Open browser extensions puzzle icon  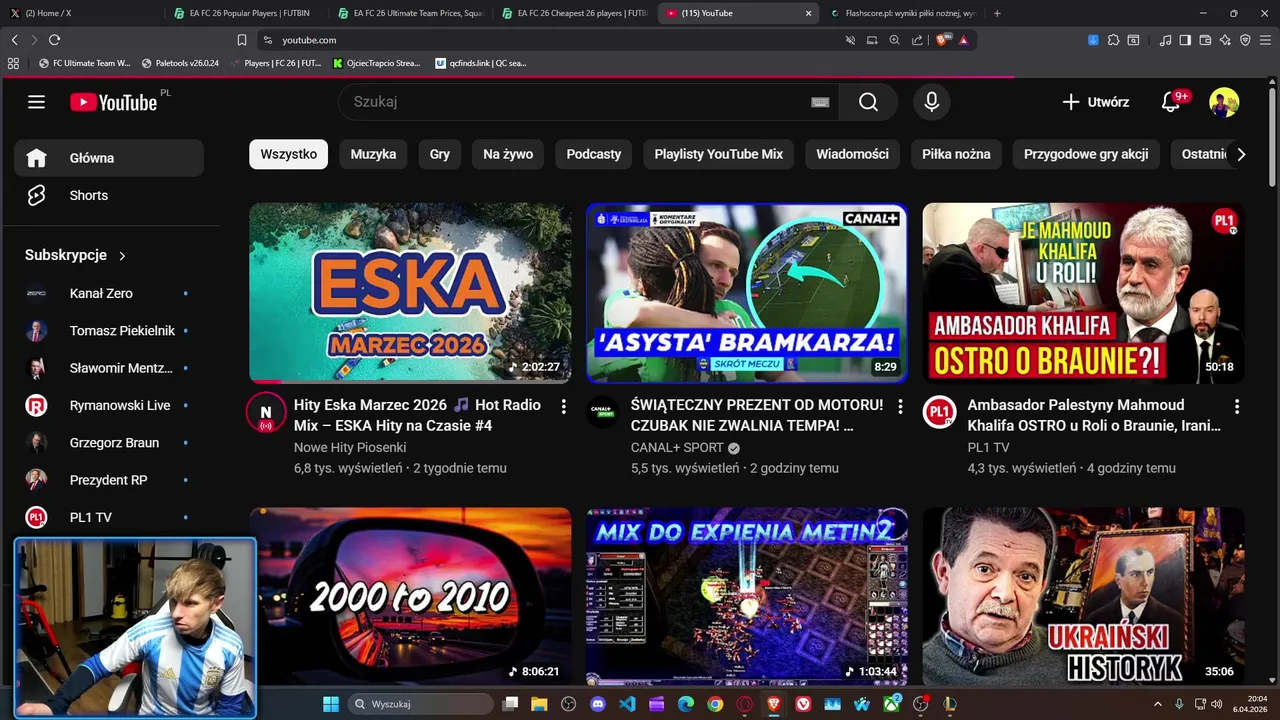pyautogui.click(x=1113, y=40)
